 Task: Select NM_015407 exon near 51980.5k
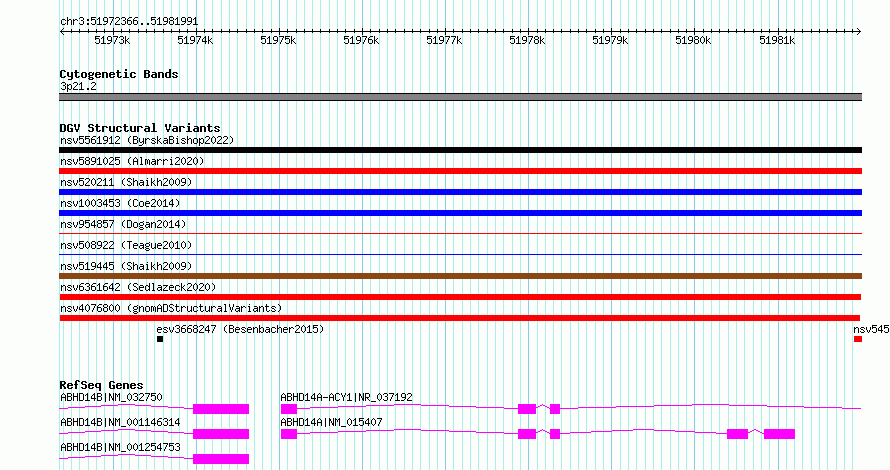coord(737,434)
